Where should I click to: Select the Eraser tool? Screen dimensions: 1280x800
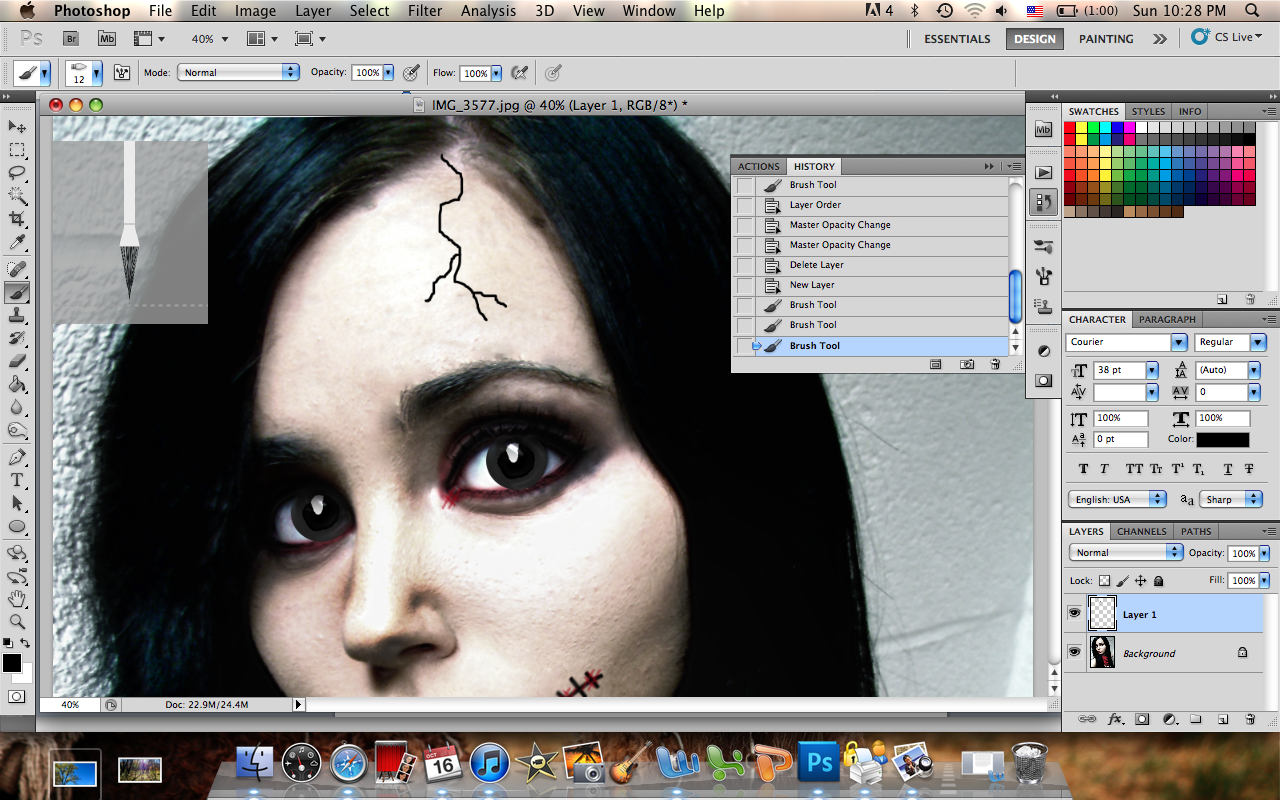tap(17, 362)
